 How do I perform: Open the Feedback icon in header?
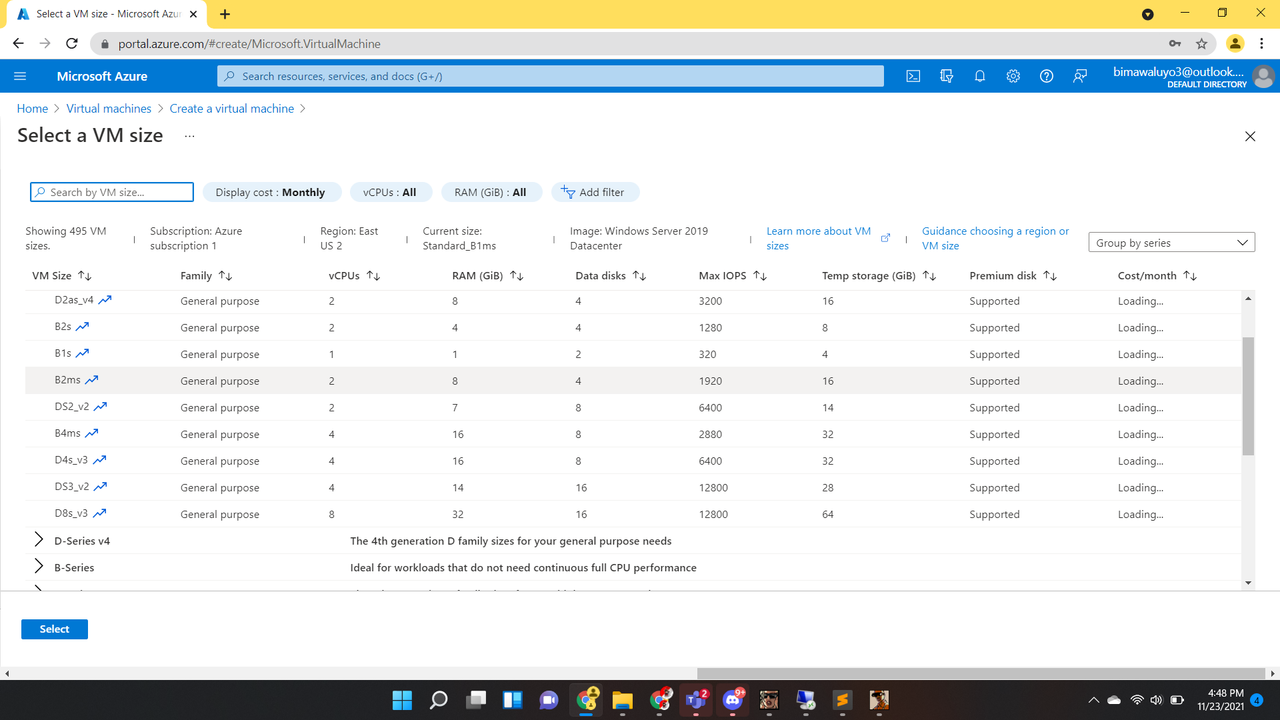coord(1080,76)
